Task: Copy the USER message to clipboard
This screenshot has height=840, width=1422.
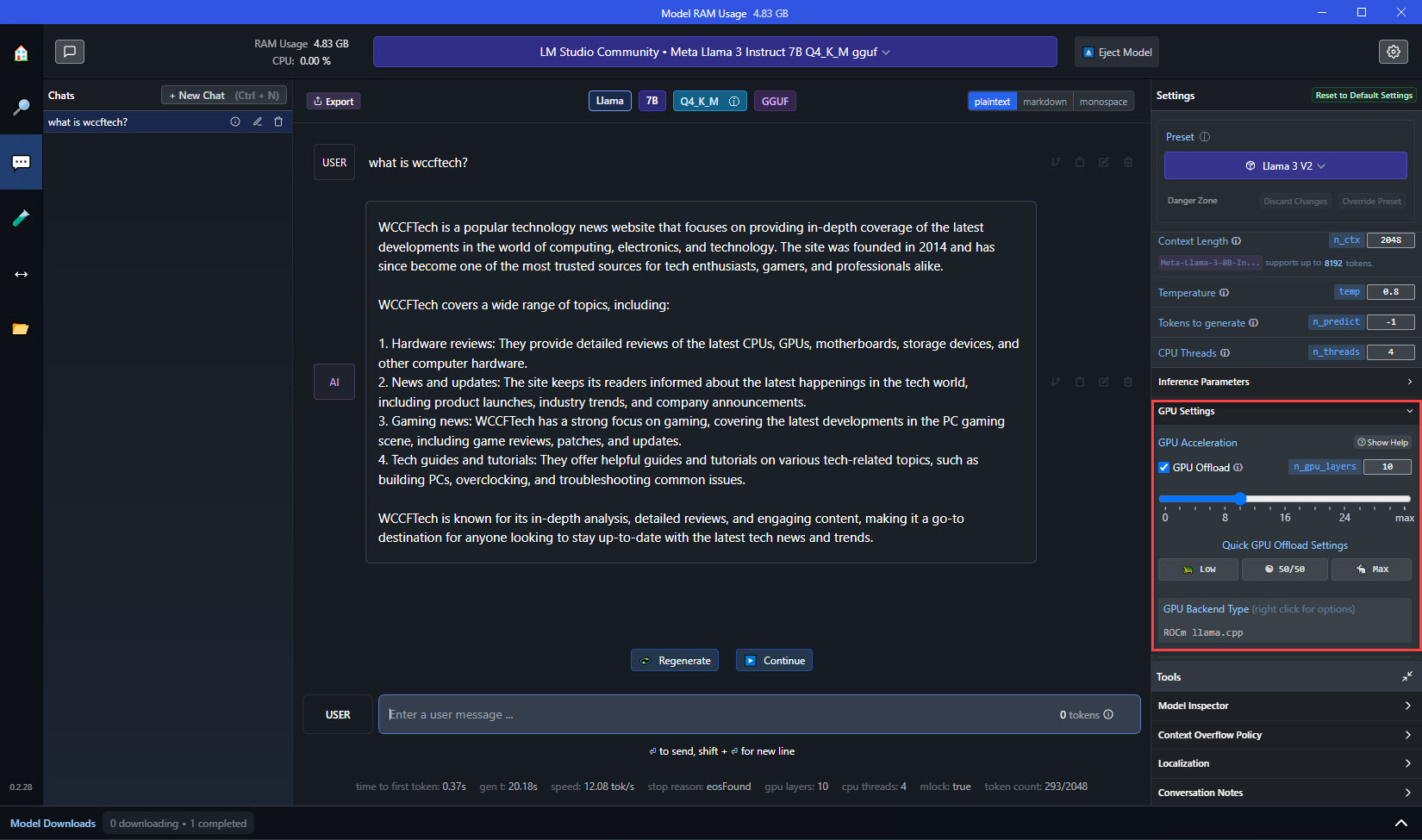Action: 1080,162
